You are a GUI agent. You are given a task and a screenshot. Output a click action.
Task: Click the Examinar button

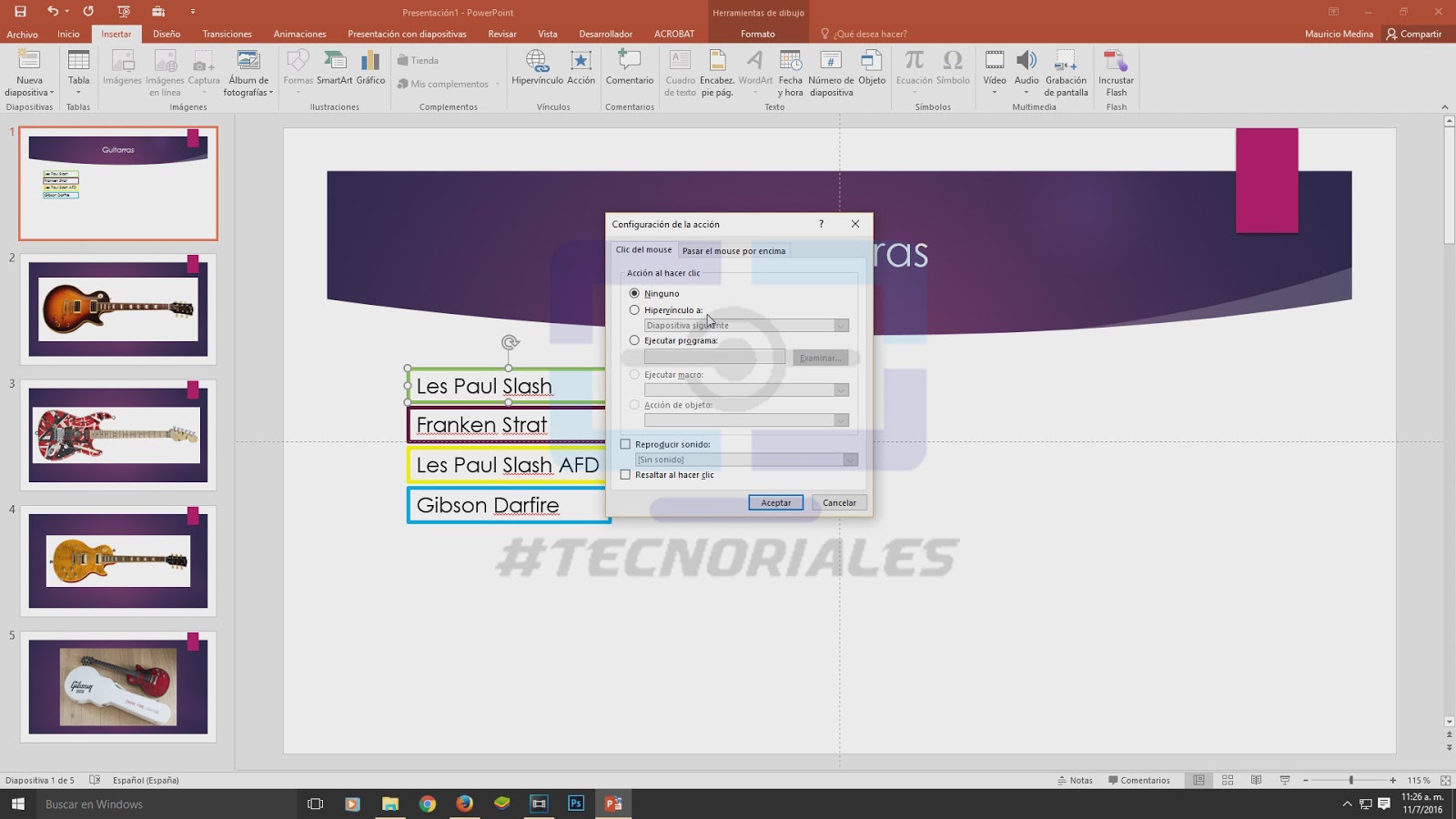[820, 358]
